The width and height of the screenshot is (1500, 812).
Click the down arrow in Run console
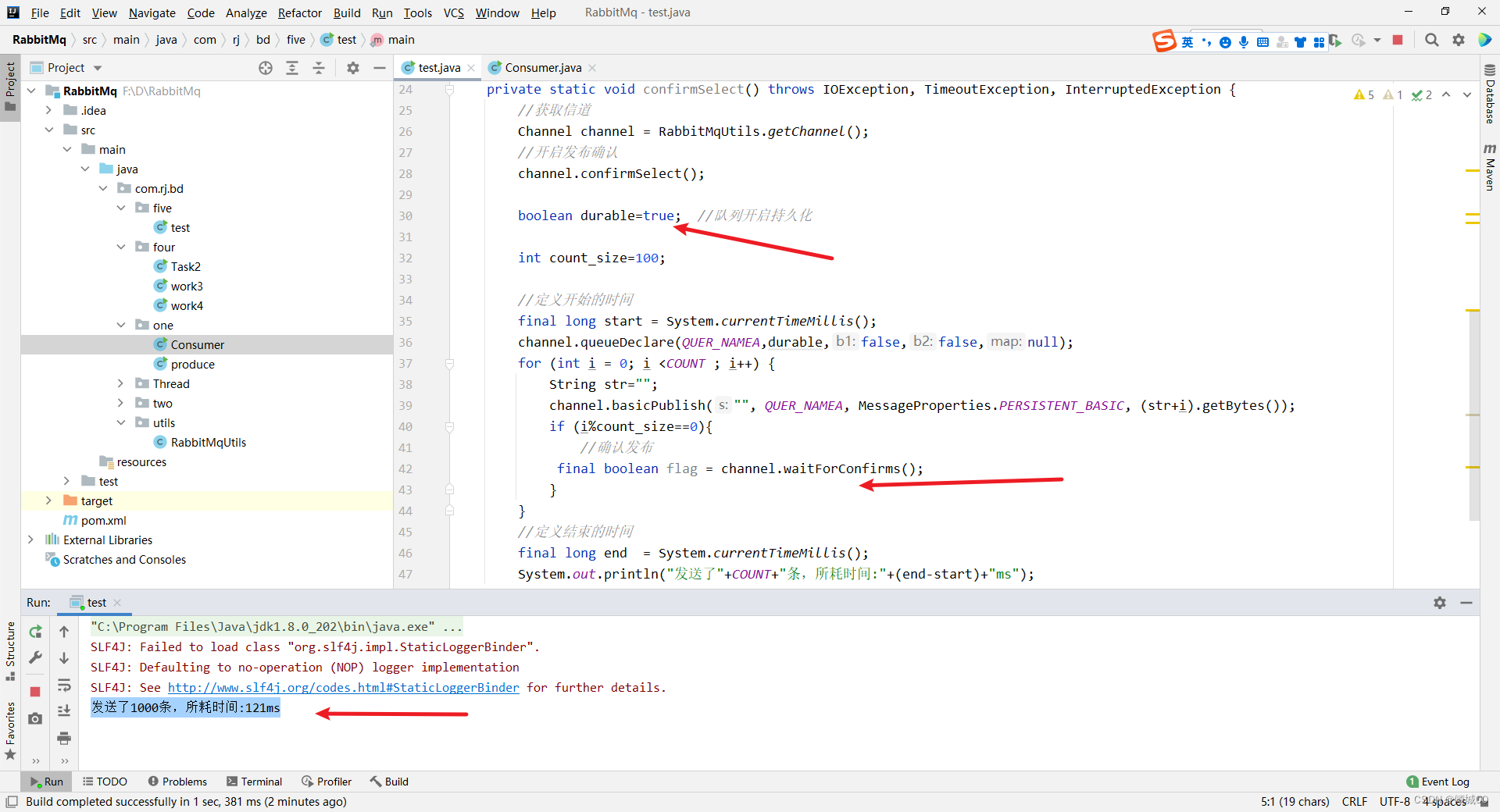[64, 658]
